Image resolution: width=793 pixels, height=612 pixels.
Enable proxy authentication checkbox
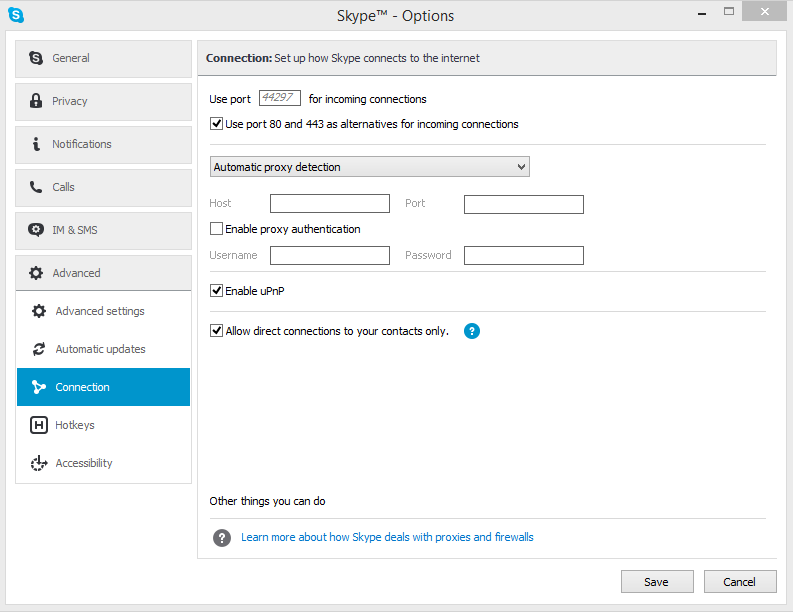click(x=216, y=229)
